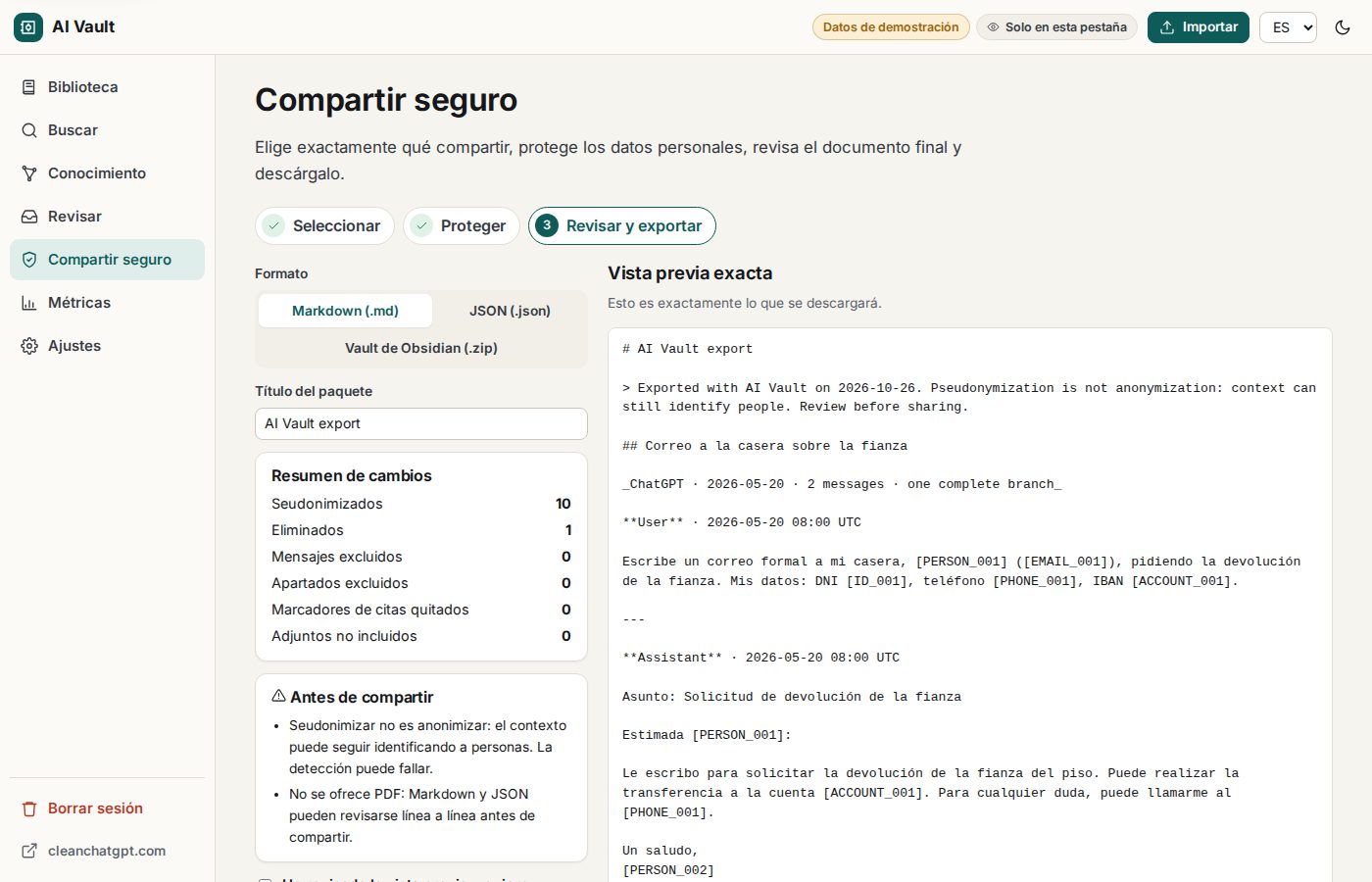1372x882 pixels.
Task: Open Biblioteca via its sidebar icon
Action: [x=29, y=87]
